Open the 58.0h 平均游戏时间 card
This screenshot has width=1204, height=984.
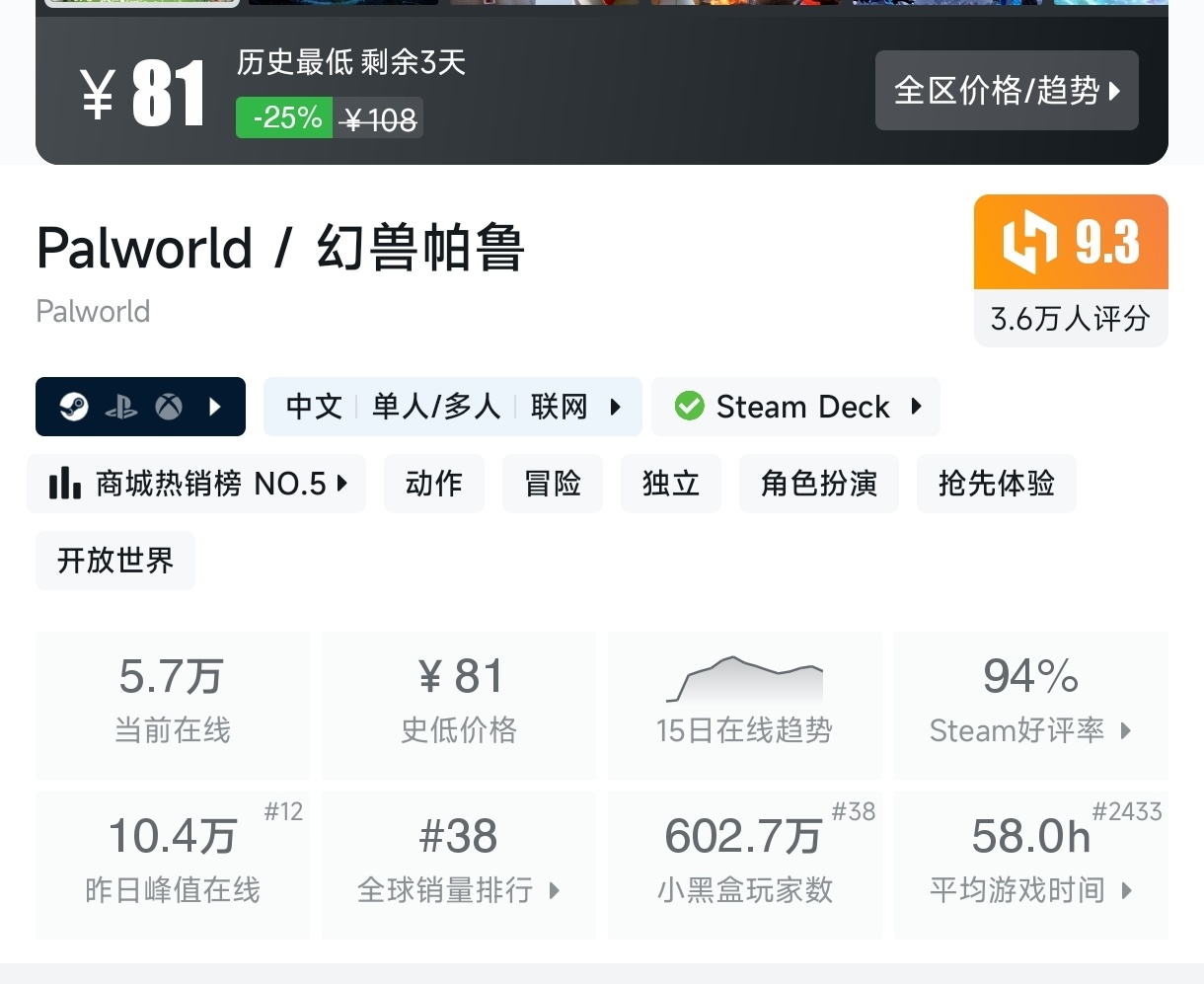click(1031, 866)
